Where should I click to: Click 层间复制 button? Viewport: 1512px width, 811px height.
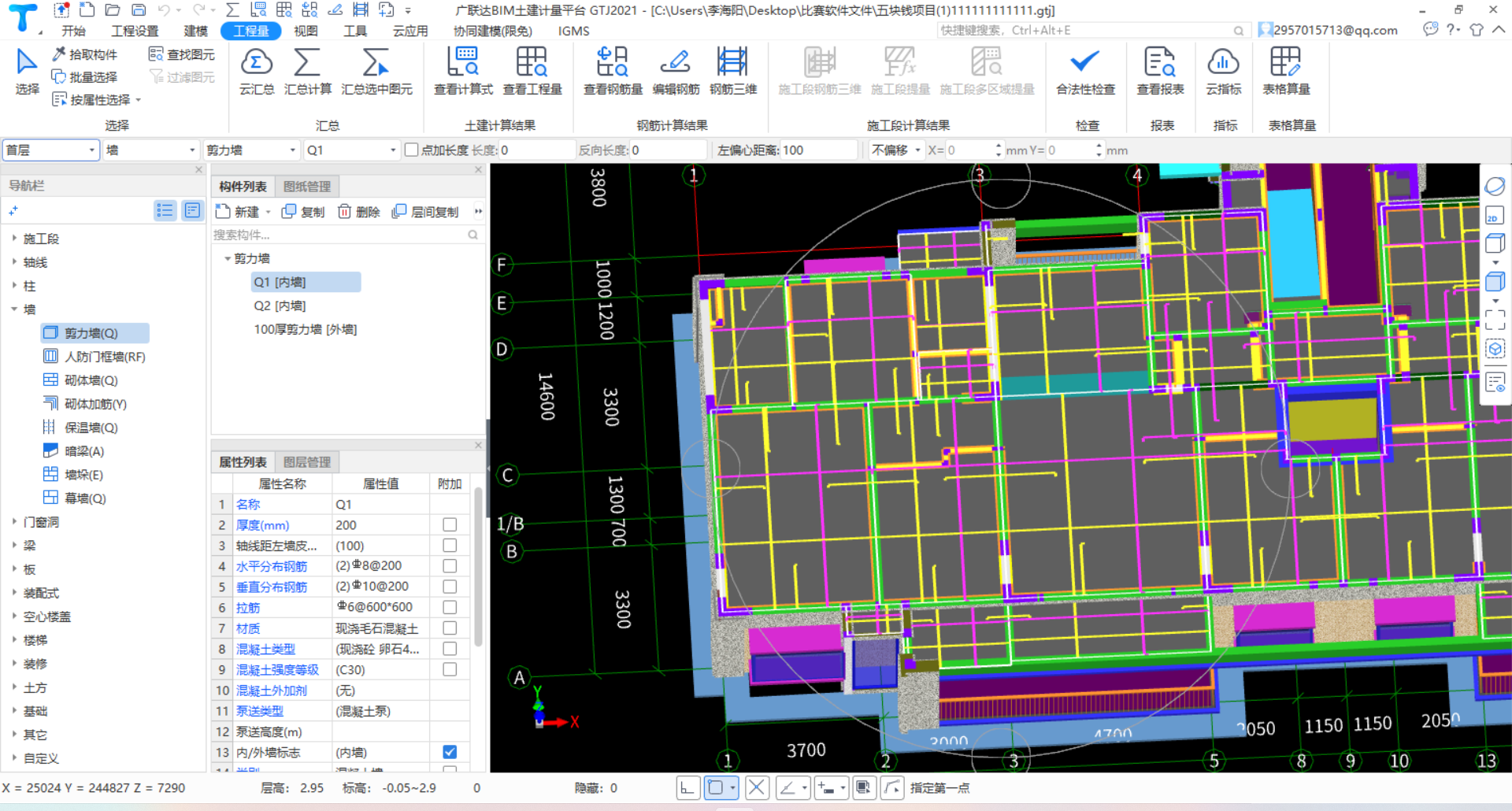(x=425, y=212)
